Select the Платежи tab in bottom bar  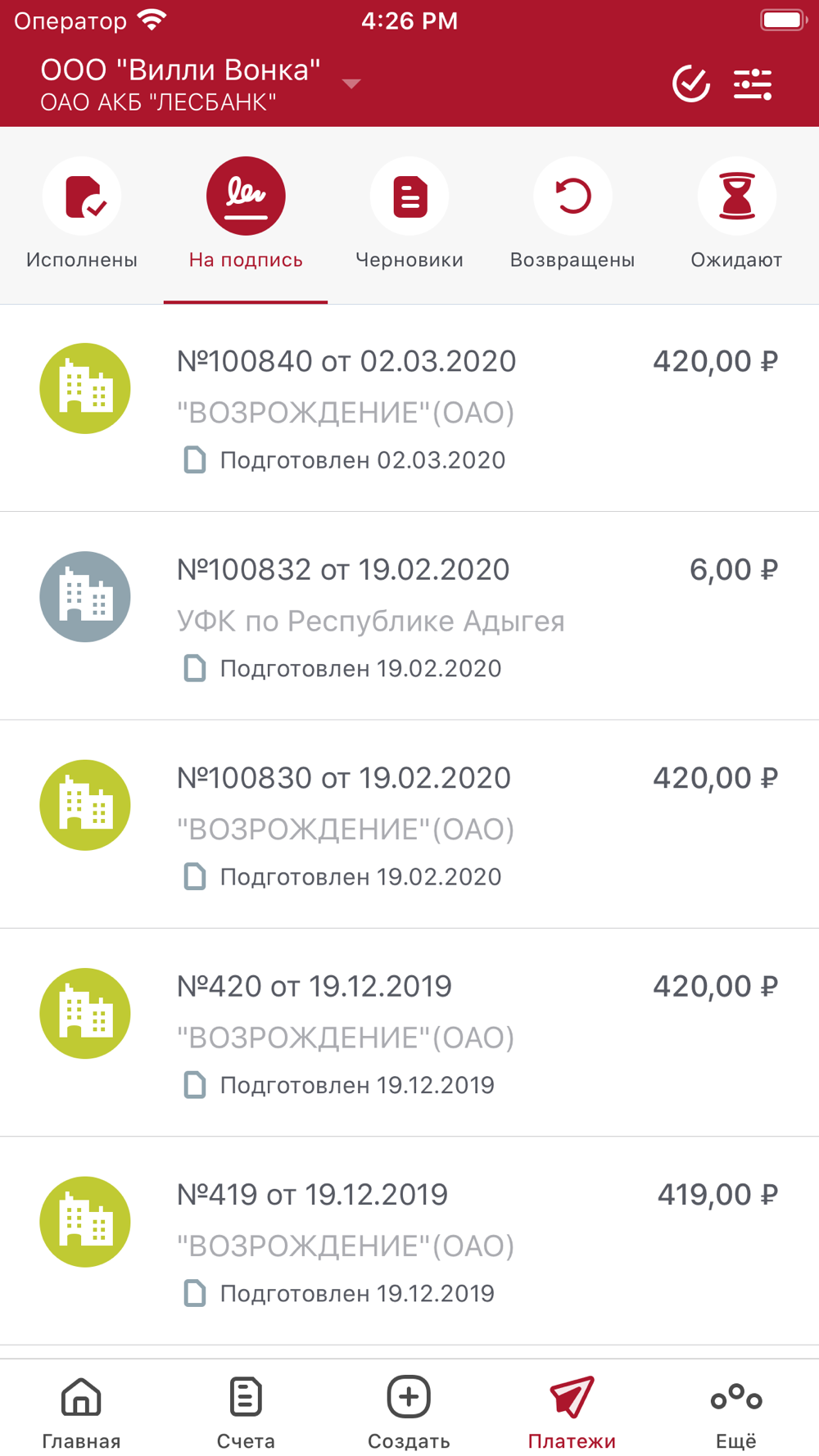pos(572,1412)
